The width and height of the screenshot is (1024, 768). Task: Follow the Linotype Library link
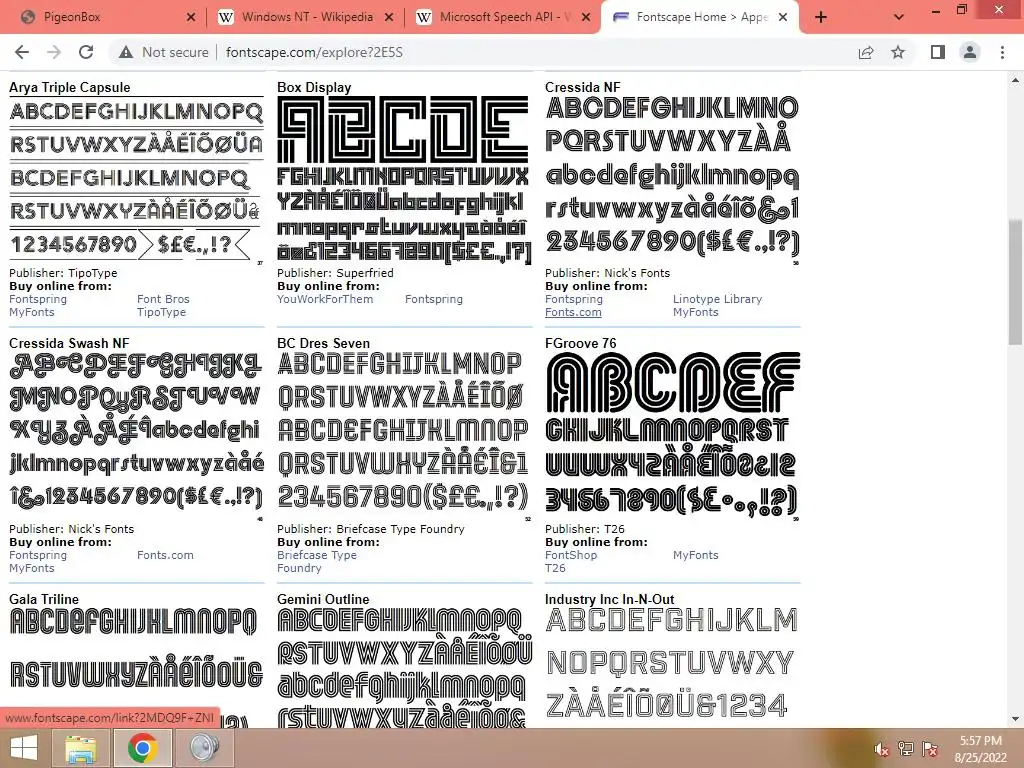[718, 299]
